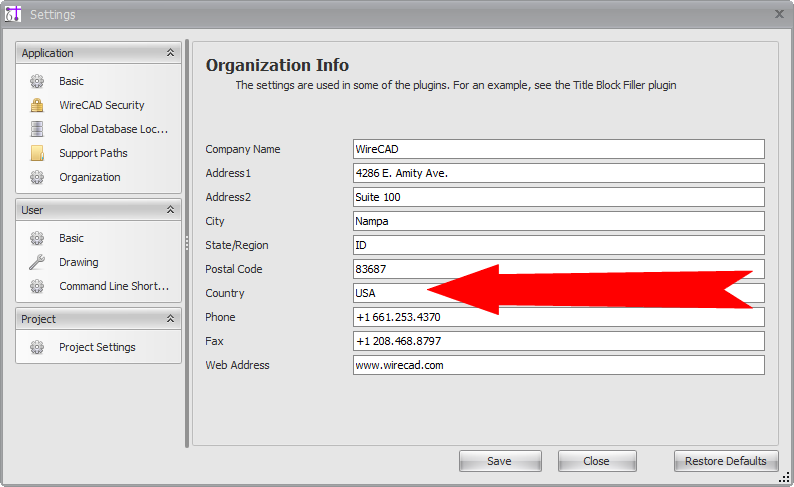Open Basic under the Application group

[x=71, y=81]
